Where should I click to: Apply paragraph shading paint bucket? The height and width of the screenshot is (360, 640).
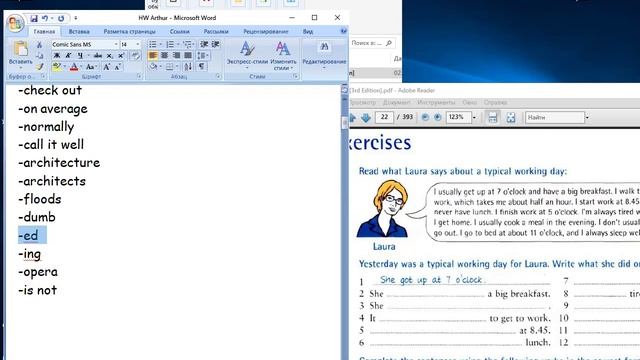[153, 67]
